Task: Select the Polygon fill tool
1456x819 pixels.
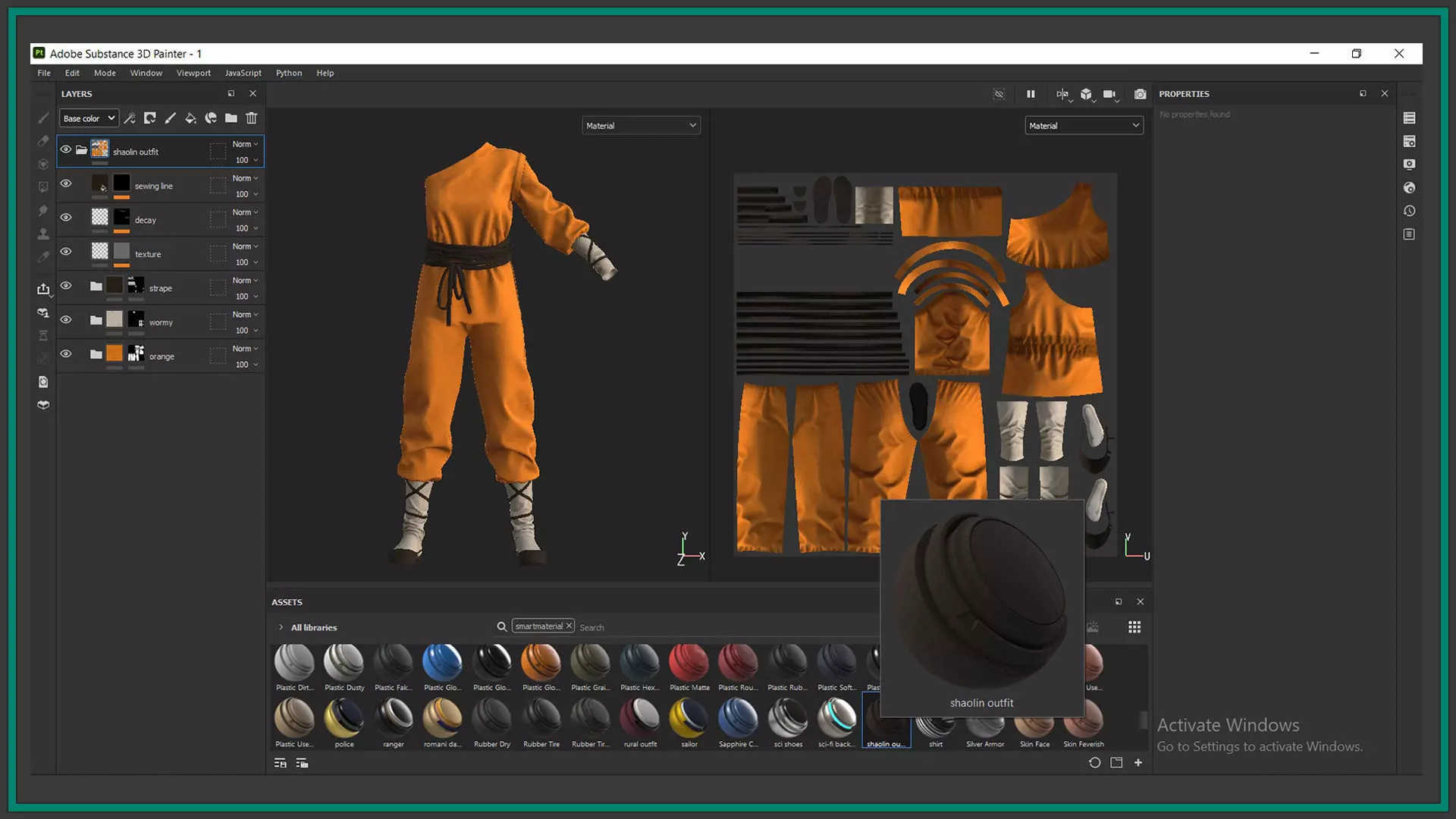Action: coord(43,187)
